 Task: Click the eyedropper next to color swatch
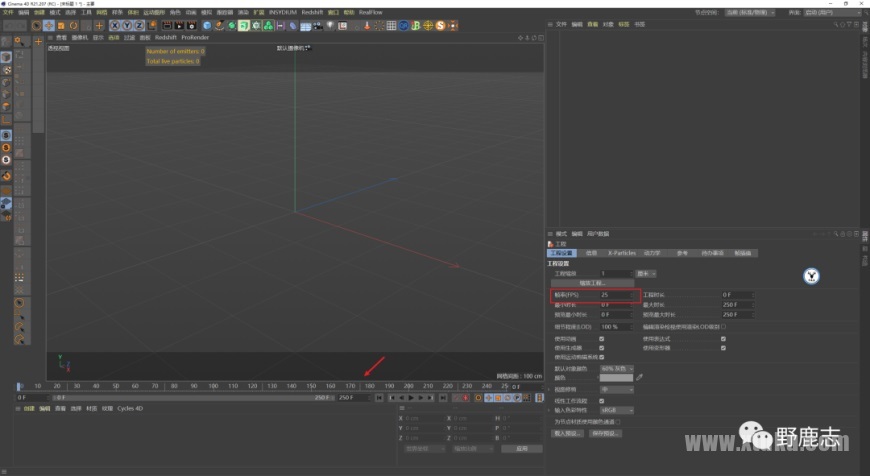click(639, 377)
